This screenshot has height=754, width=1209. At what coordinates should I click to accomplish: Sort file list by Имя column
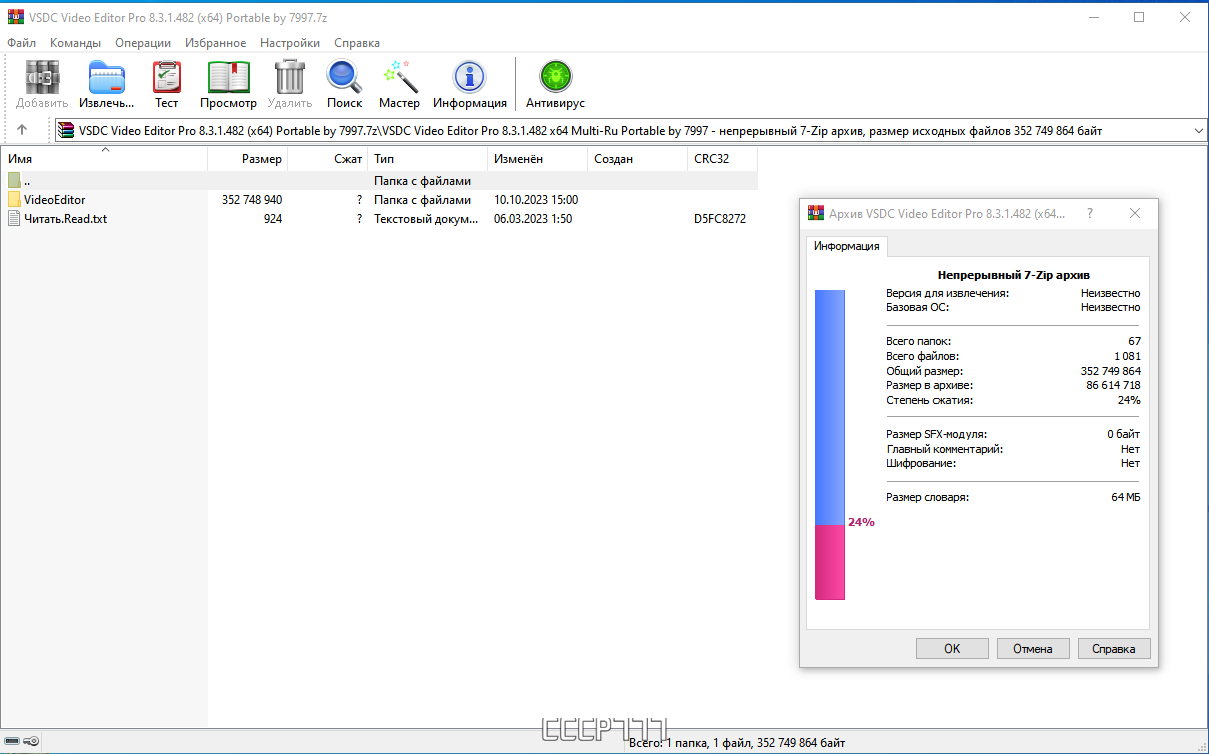pos(104,159)
